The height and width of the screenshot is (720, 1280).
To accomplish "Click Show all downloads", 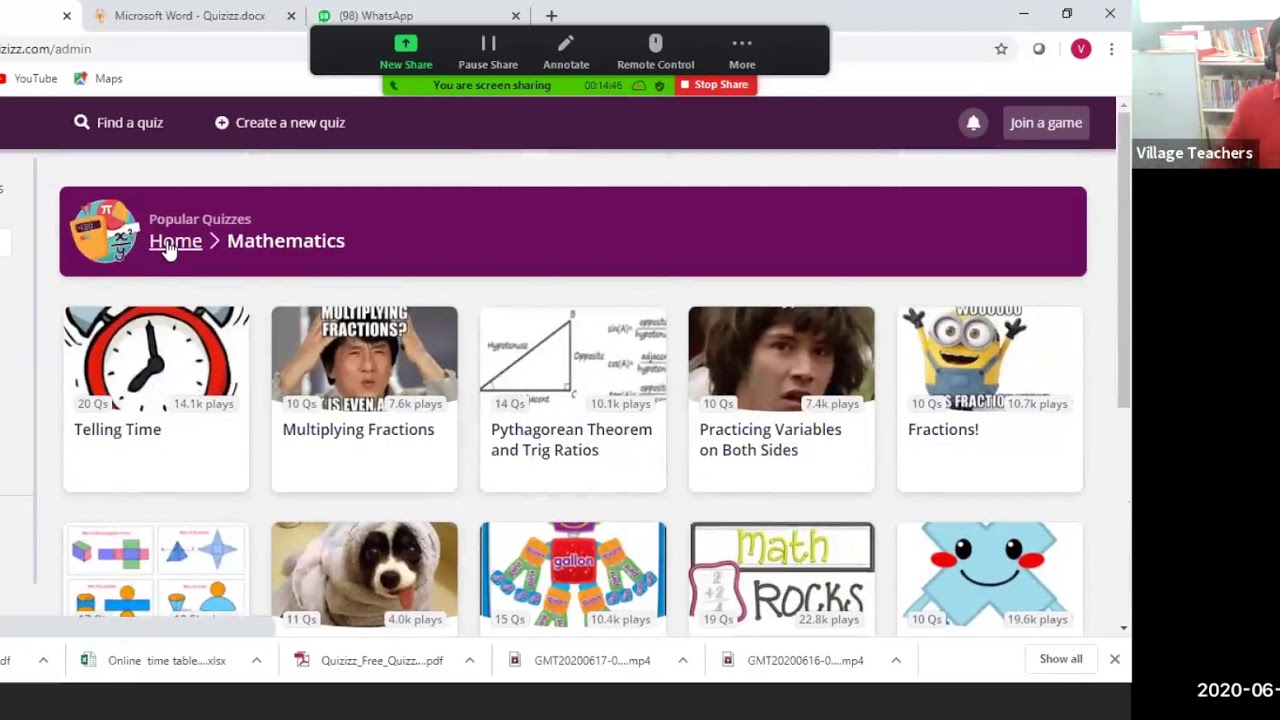I will (x=1060, y=659).
